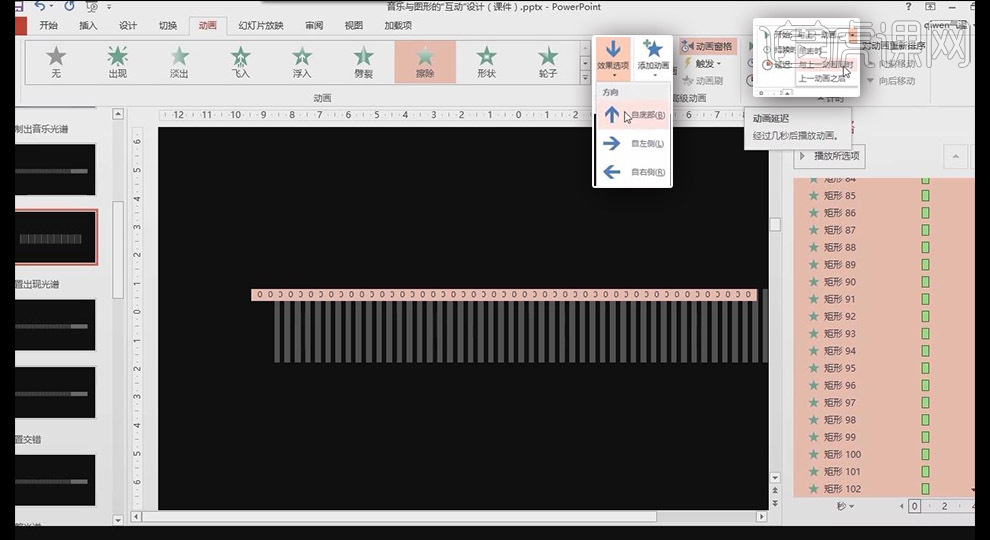Expand the 触发 (Trigger) dropdown
The width and height of the screenshot is (990, 540).
pyautogui.click(x=707, y=64)
